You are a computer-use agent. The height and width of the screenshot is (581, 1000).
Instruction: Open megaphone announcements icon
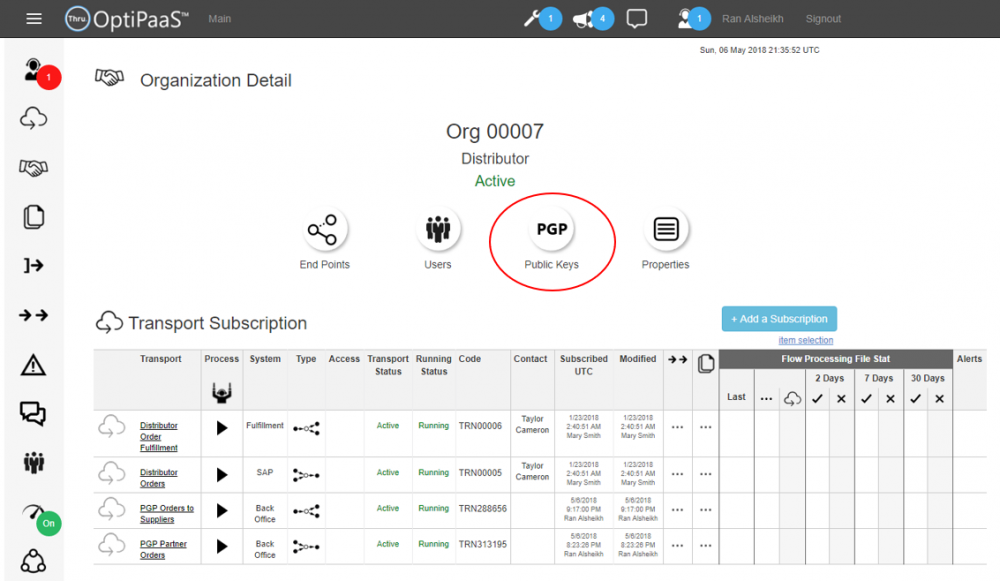582,19
